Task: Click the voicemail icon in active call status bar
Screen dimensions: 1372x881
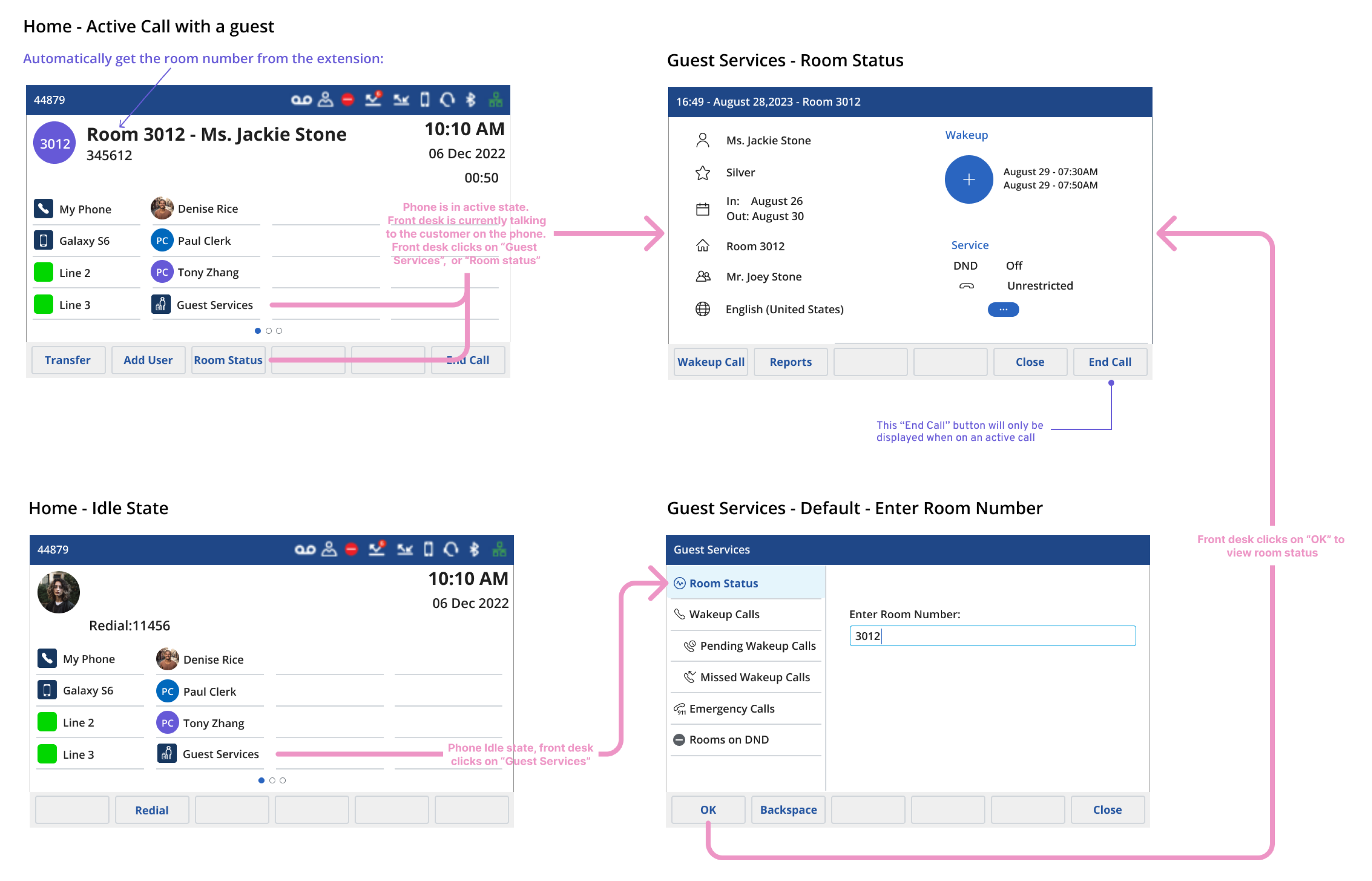Action: click(x=301, y=100)
